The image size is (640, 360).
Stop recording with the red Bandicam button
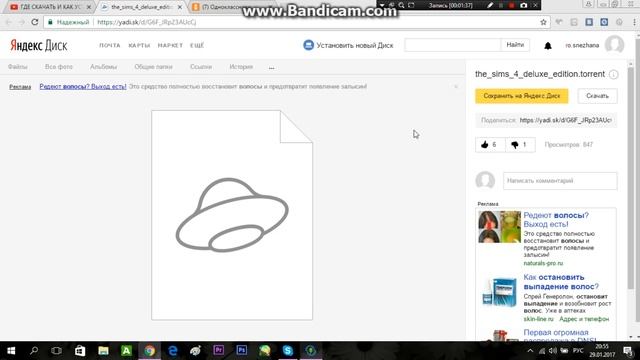coord(511,5)
